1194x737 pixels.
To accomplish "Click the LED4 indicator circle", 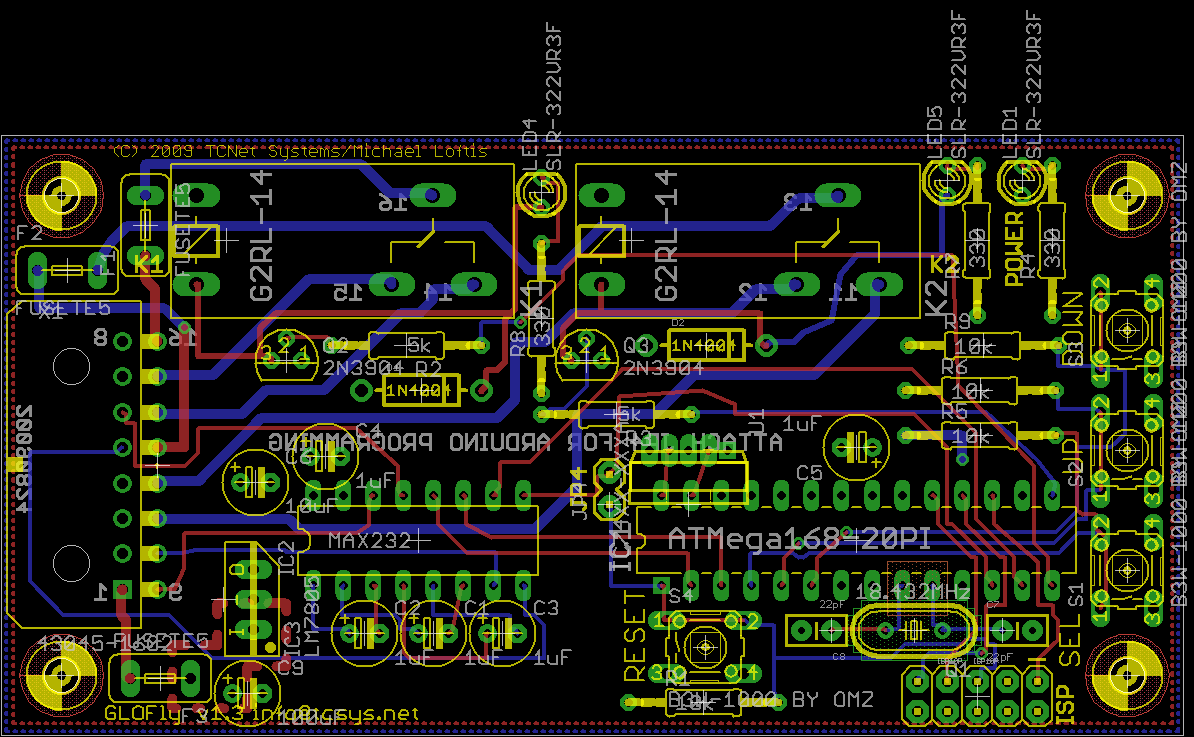I will tap(541, 193).
